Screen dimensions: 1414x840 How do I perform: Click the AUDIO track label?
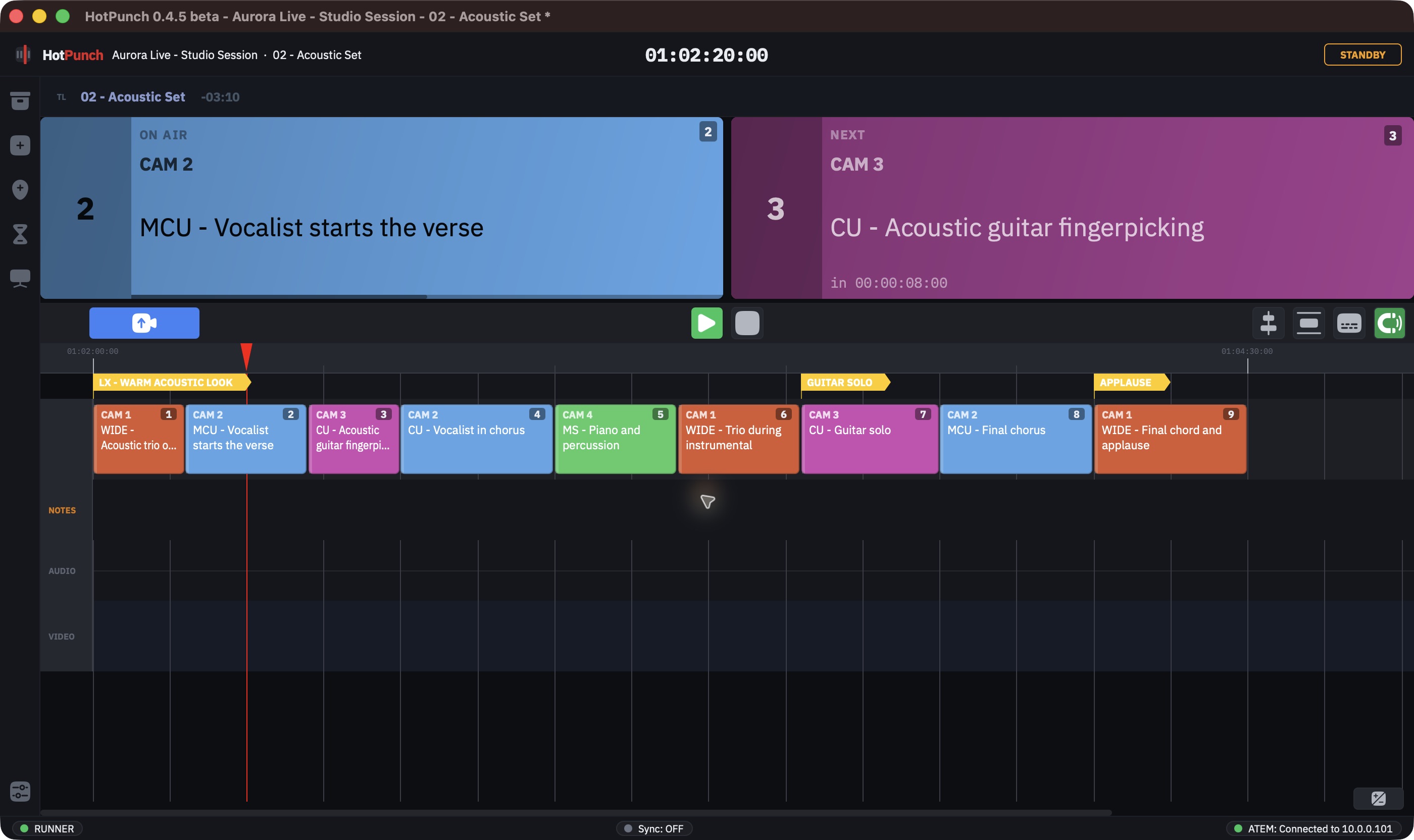(x=62, y=570)
